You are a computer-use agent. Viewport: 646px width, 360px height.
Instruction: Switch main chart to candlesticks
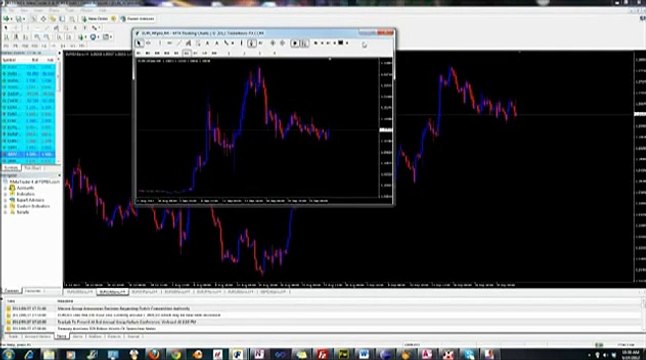coord(16,37)
